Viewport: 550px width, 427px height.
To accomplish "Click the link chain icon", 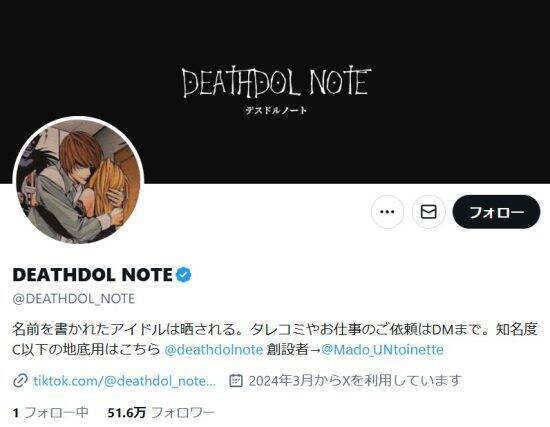I will (20, 381).
